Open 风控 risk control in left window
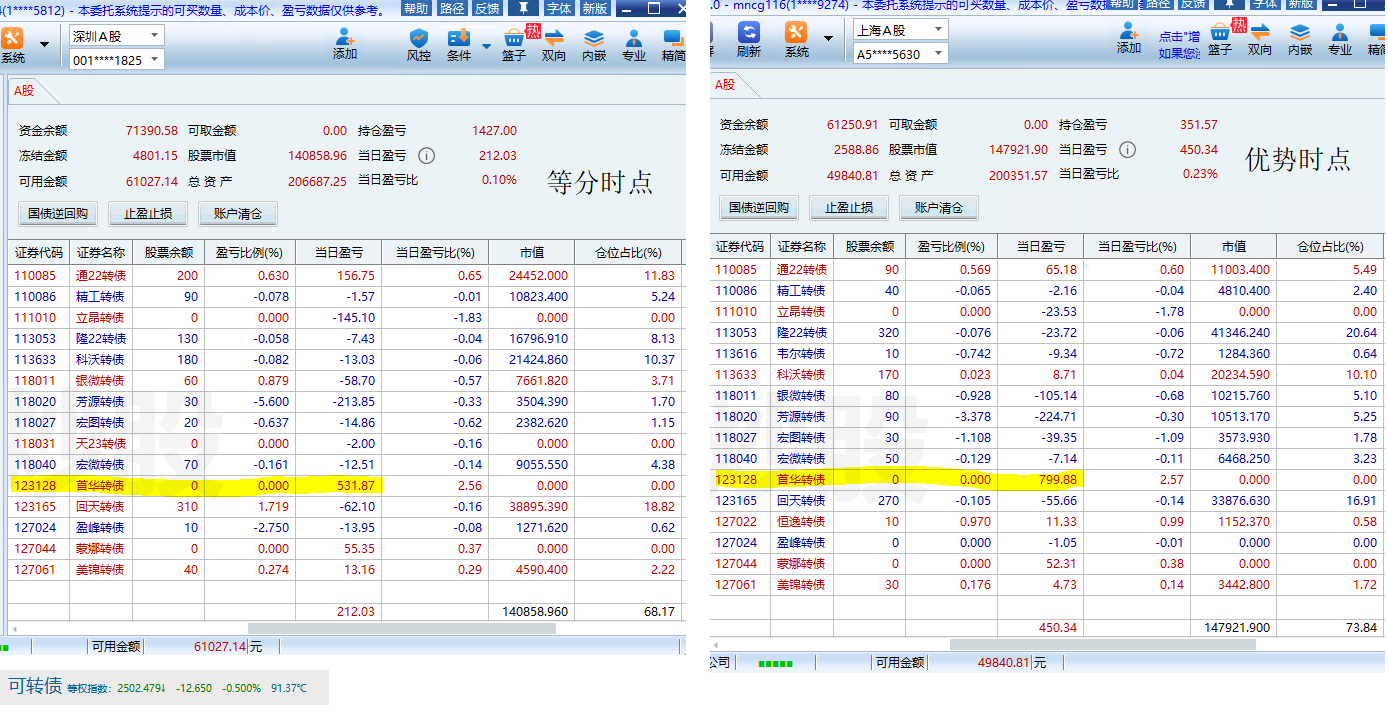Screen dimensions: 1388x721 click(x=418, y=44)
